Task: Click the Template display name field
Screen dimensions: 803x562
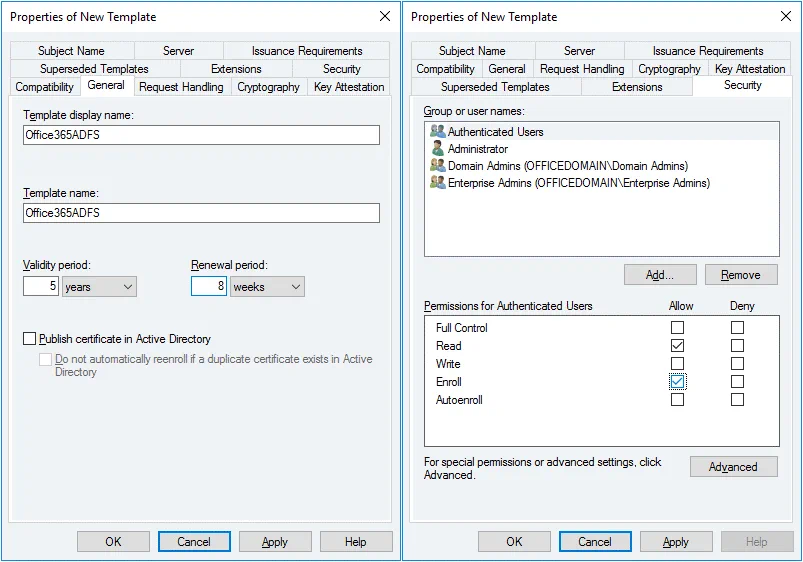Action: [201, 135]
